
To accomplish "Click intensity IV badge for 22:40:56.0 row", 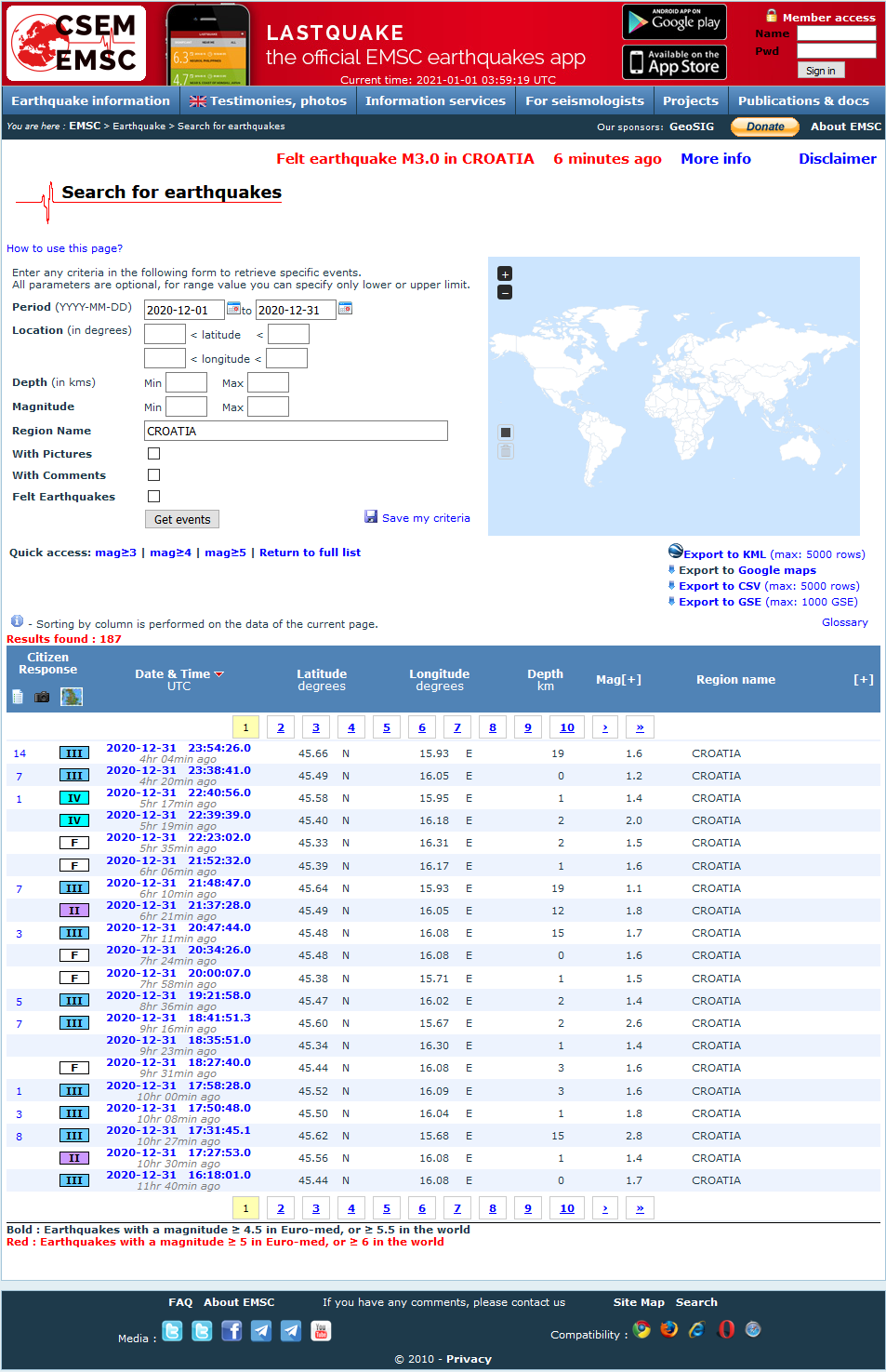I will pos(74,798).
